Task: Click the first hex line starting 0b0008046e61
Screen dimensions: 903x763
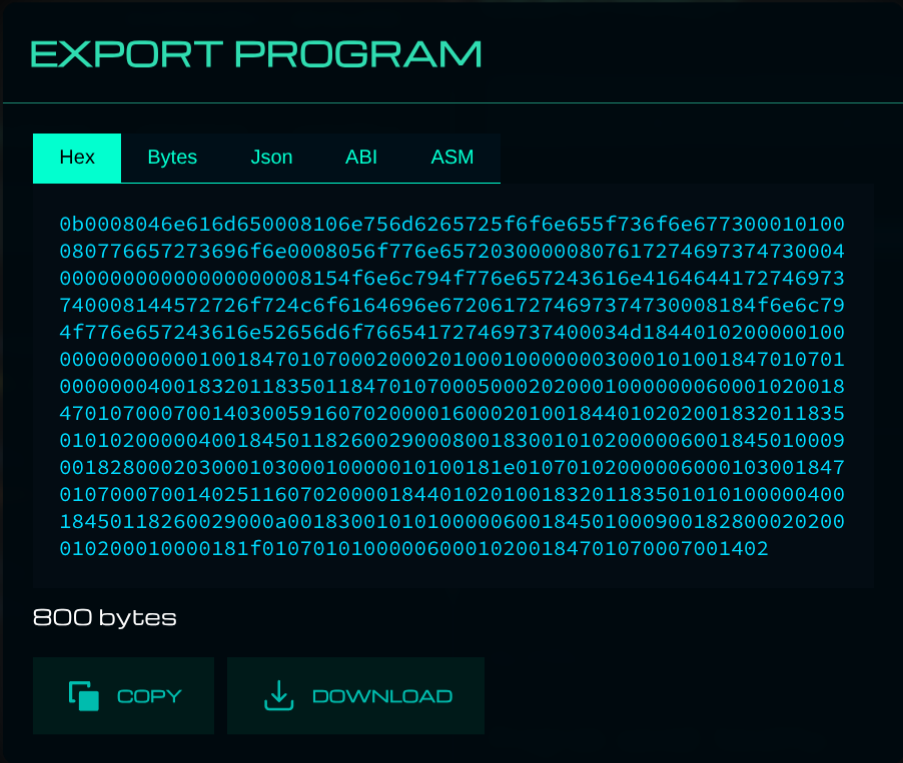Action: tap(452, 223)
